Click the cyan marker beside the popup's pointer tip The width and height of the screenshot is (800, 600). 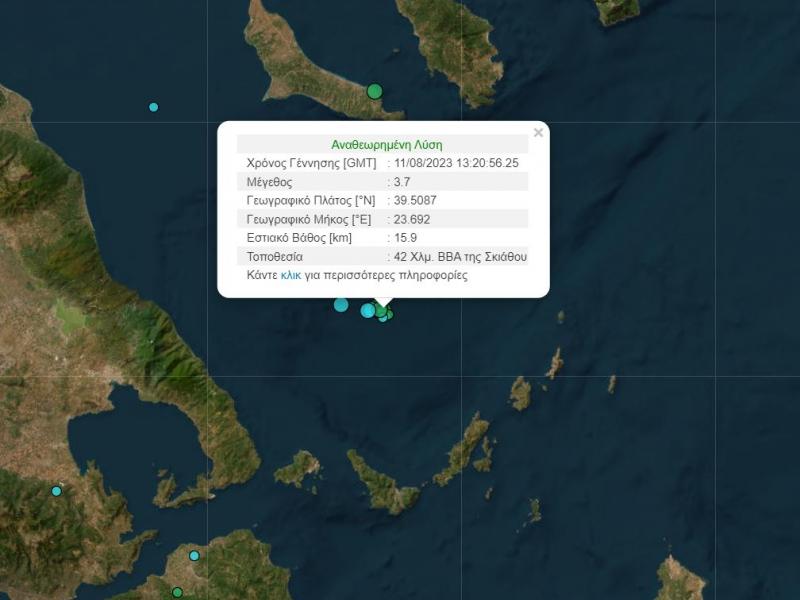(367, 310)
